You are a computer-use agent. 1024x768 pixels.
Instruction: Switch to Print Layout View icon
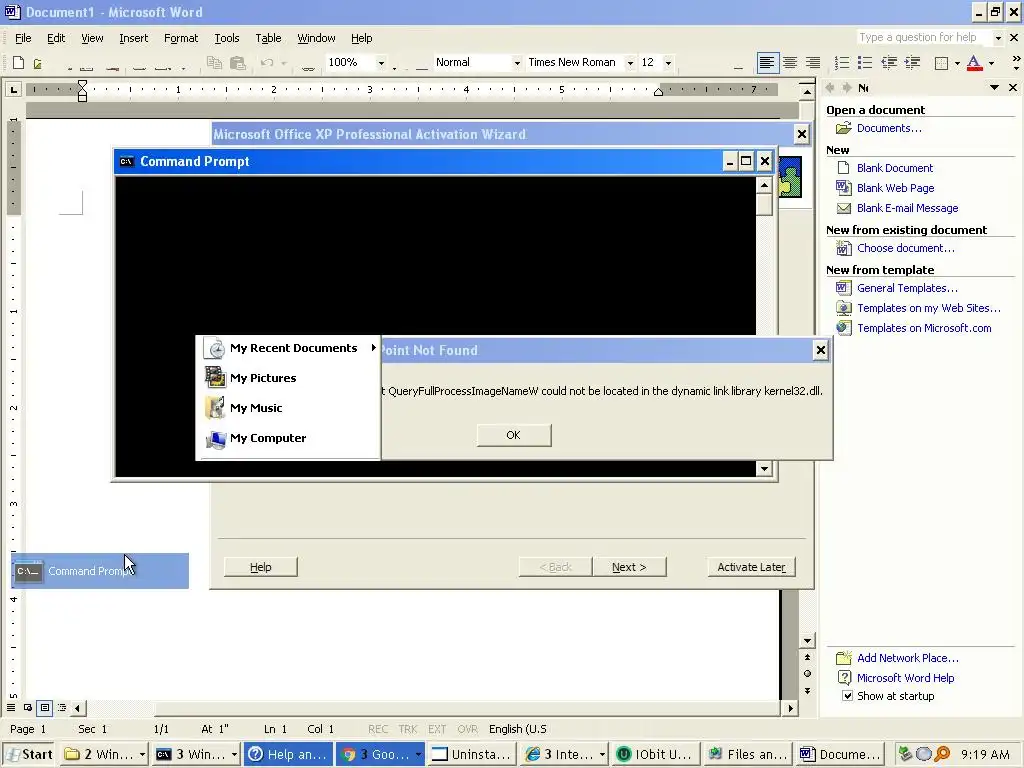click(x=44, y=707)
